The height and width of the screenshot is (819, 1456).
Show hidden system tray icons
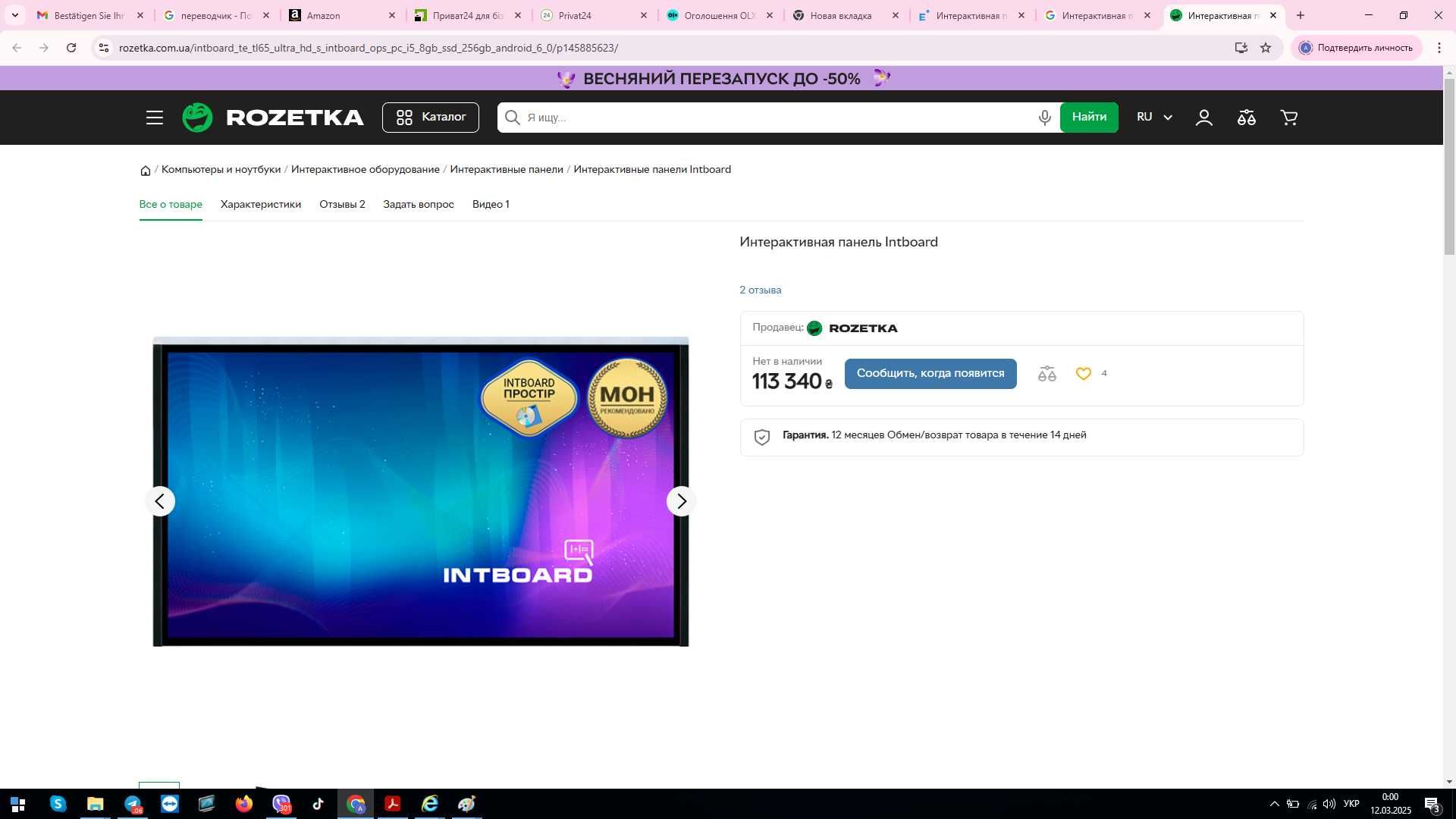(1275, 804)
